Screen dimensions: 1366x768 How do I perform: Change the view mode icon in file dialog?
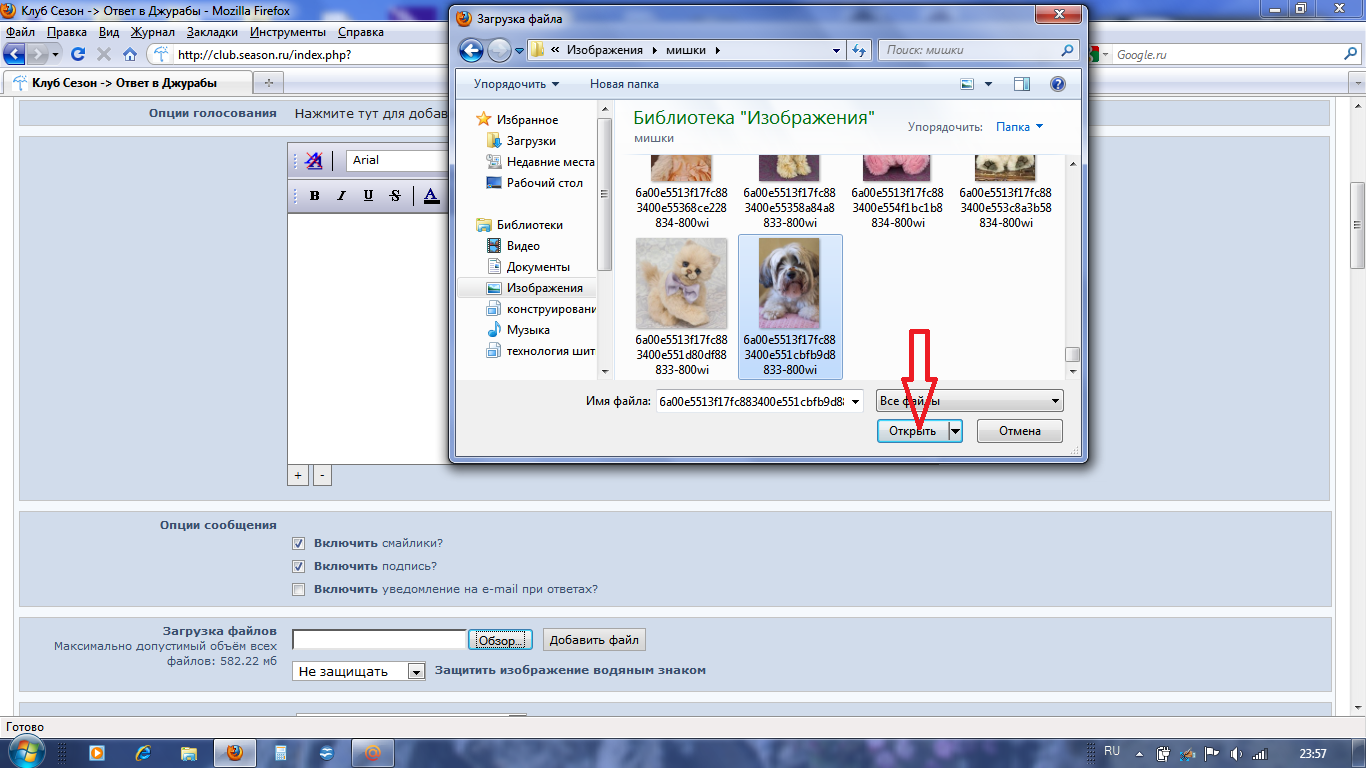click(967, 84)
